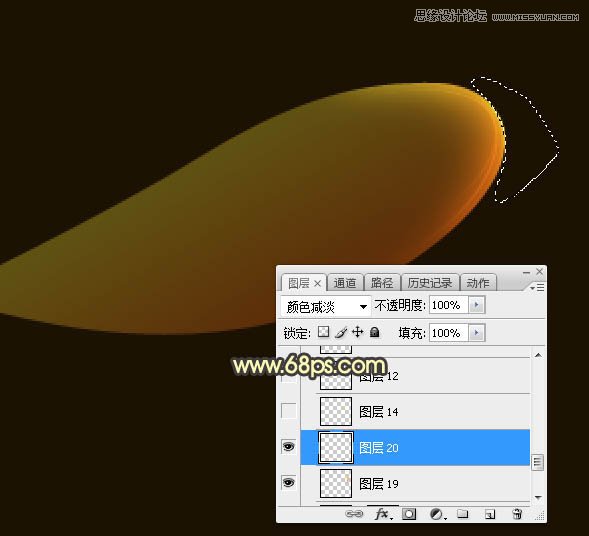589x536 pixels.
Task: Click thumbnail of 图层 20
Action: click(x=336, y=447)
